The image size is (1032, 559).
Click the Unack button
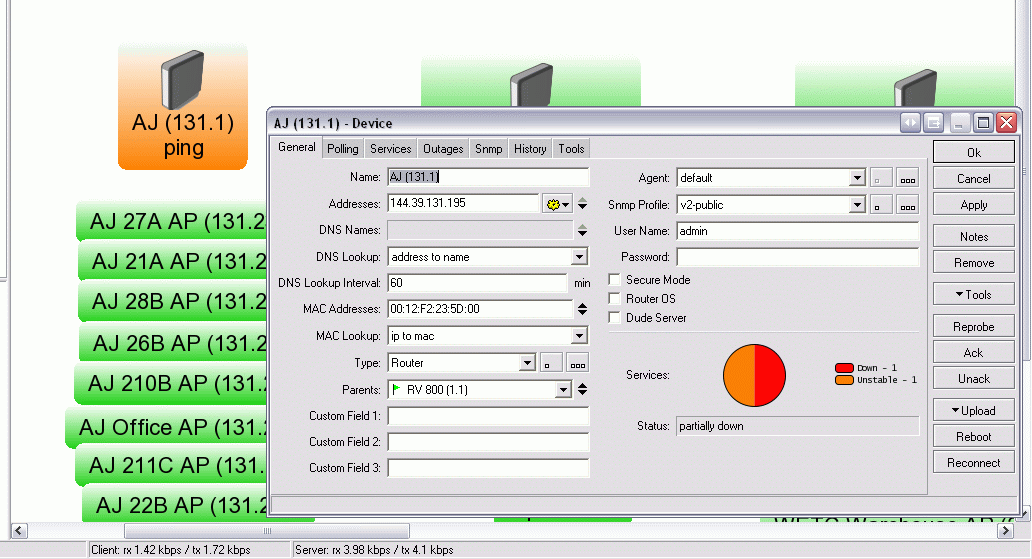pyautogui.click(x=973, y=379)
